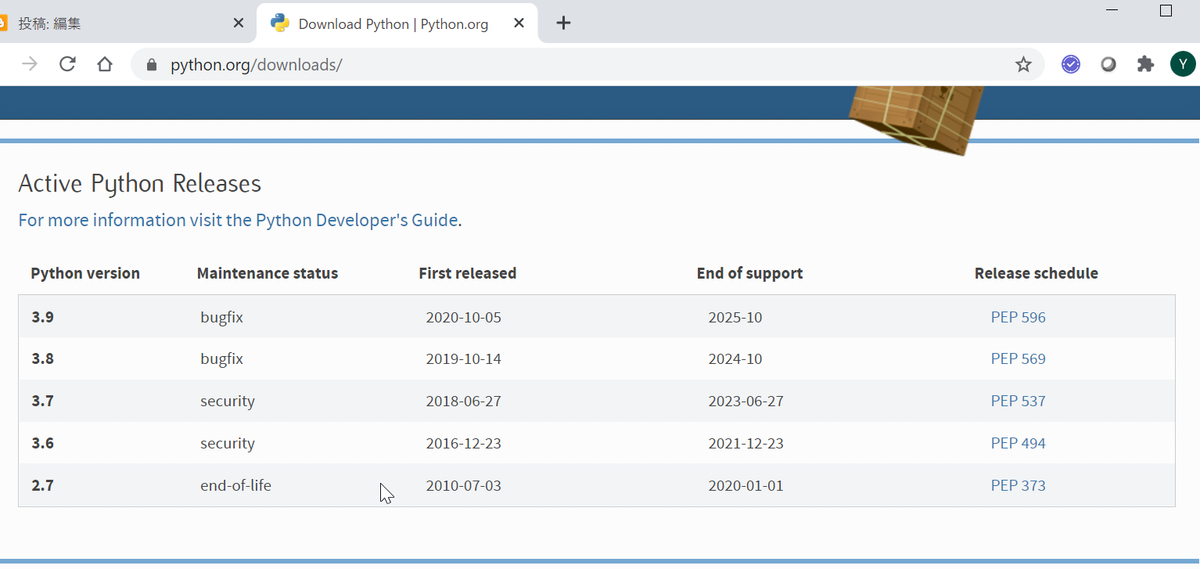Click the Maintenance status column header
Screen dimensions: 1200x569
(267, 273)
